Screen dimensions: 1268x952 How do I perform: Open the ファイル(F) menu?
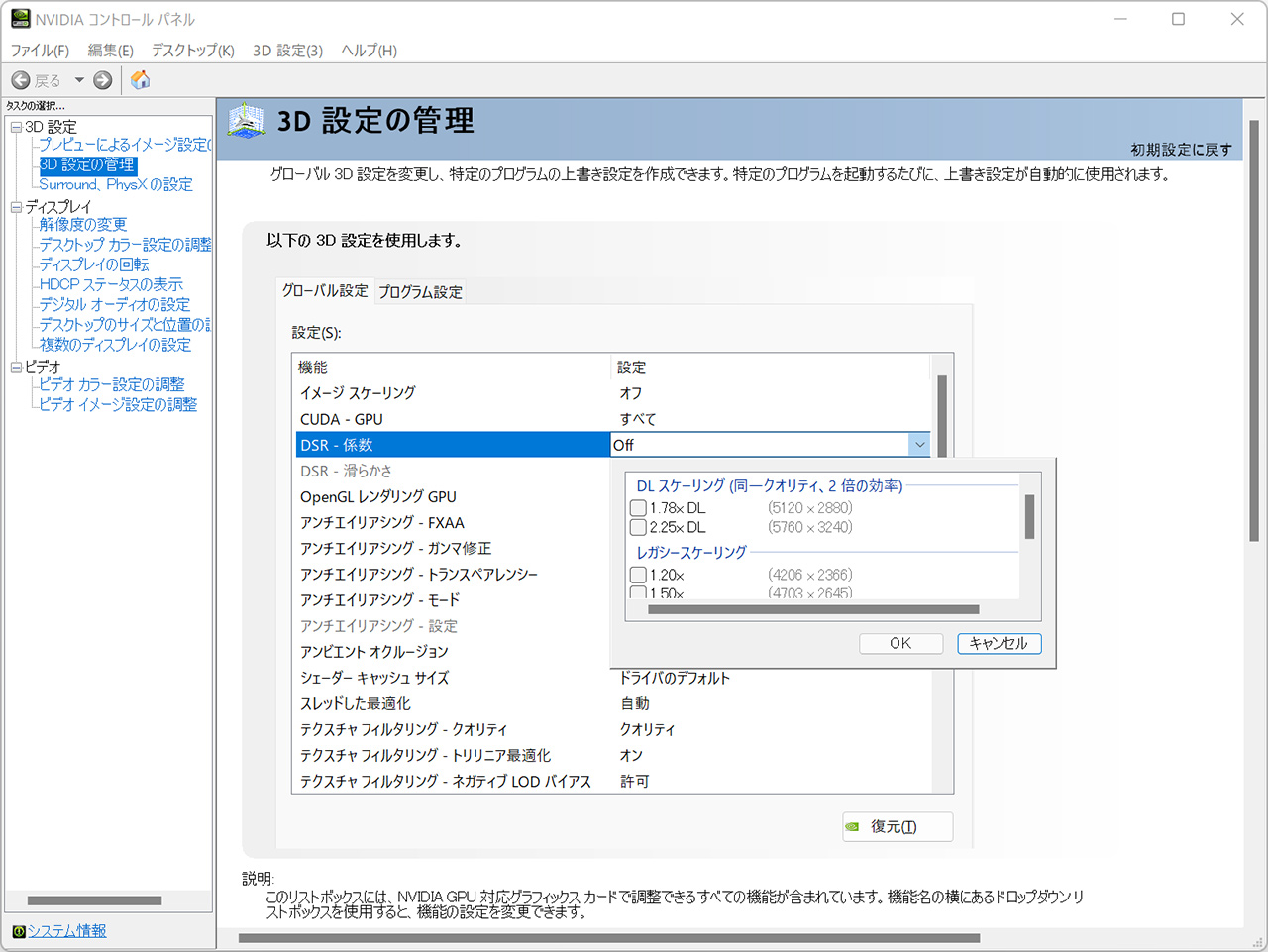pos(40,51)
